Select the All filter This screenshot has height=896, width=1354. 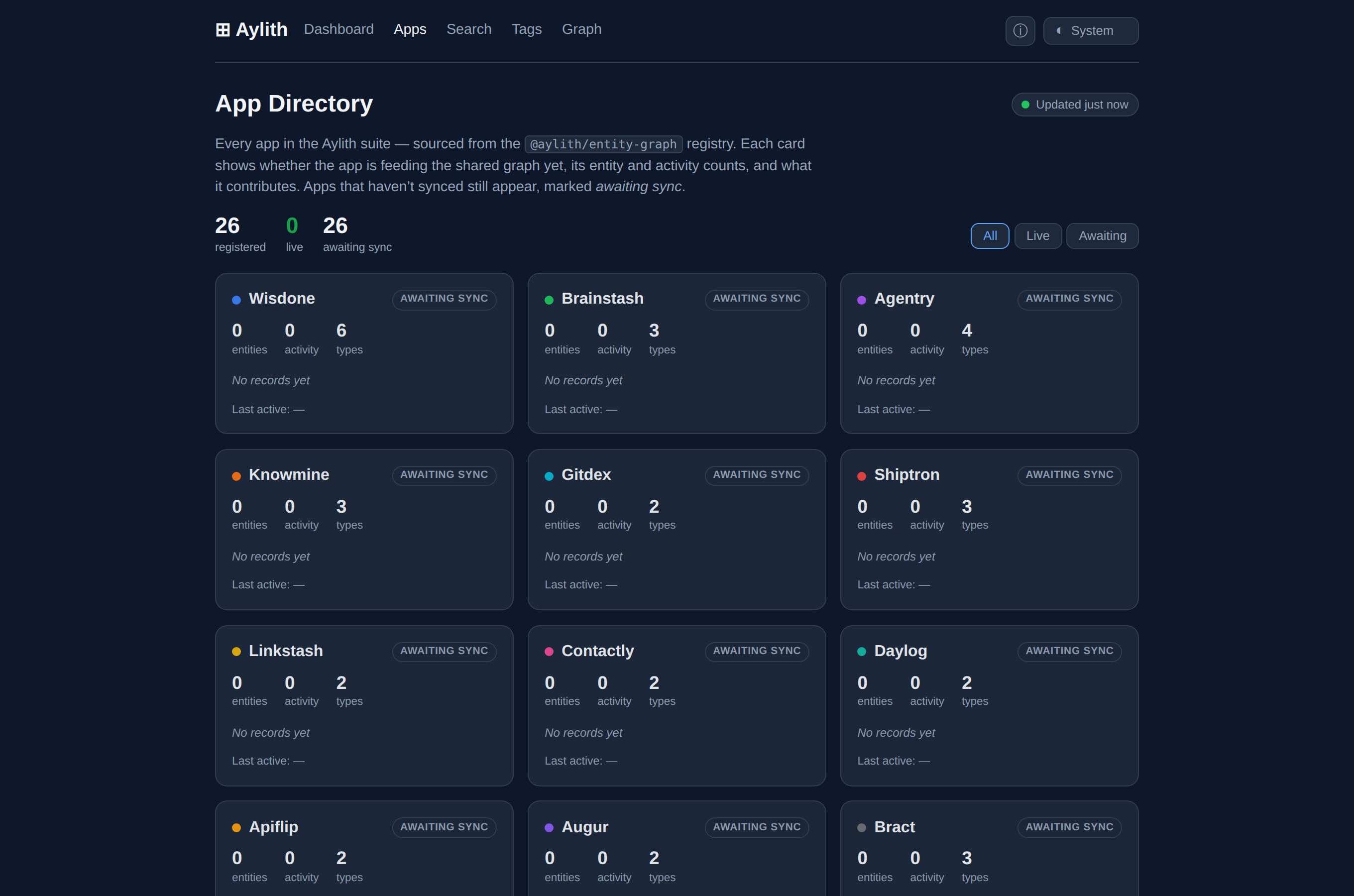click(x=990, y=236)
